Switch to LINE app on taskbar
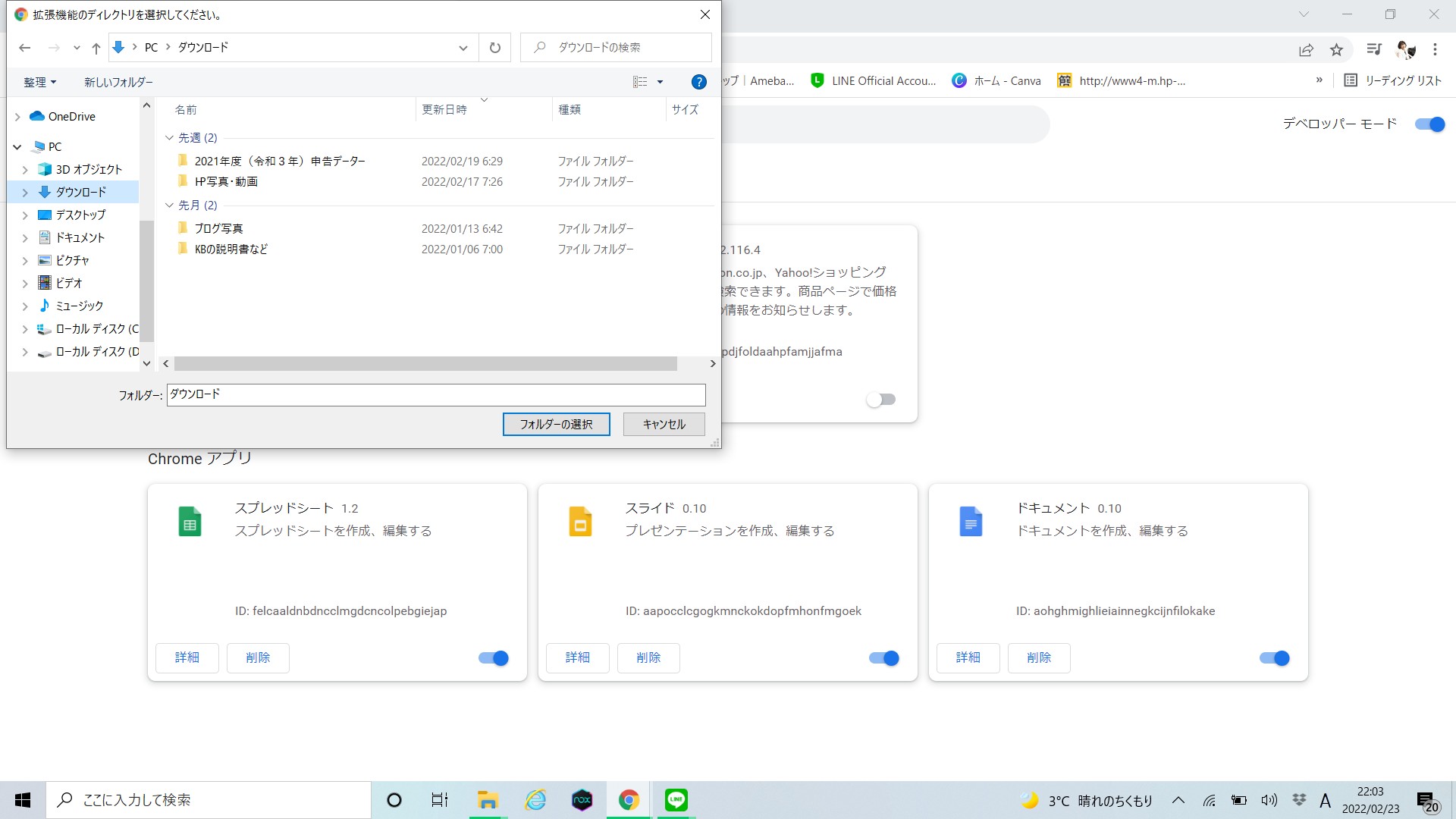The height and width of the screenshot is (819, 1456). click(676, 800)
